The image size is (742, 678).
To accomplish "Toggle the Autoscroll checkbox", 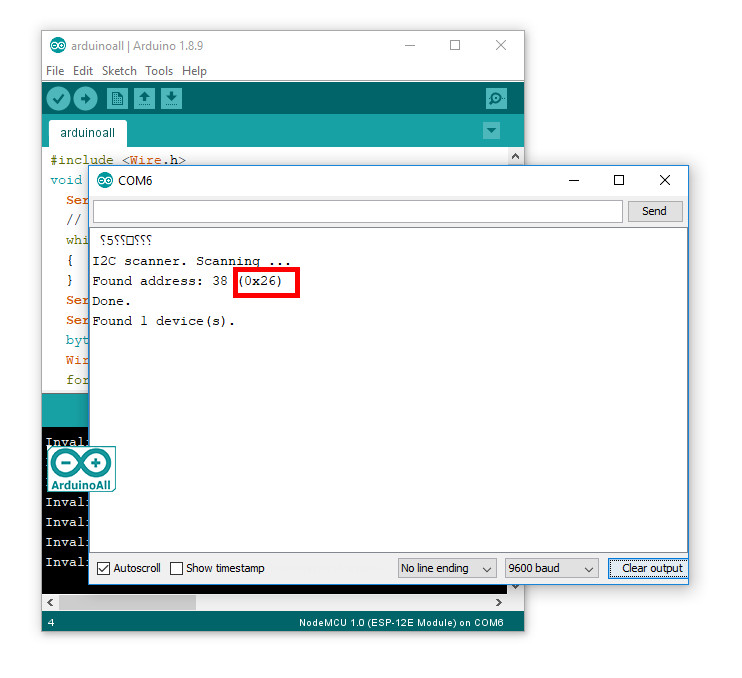I will (x=103, y=568).
